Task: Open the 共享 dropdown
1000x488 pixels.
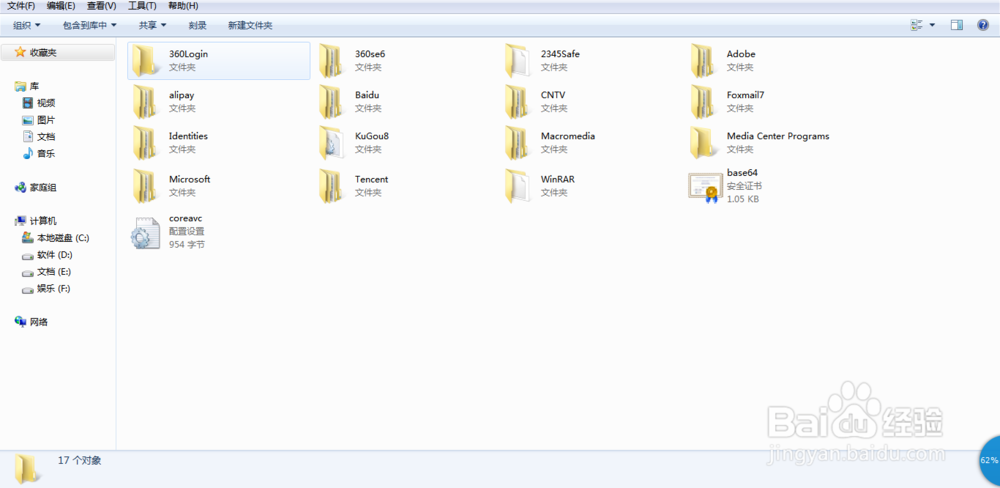Action: click(x=153, y=26)
